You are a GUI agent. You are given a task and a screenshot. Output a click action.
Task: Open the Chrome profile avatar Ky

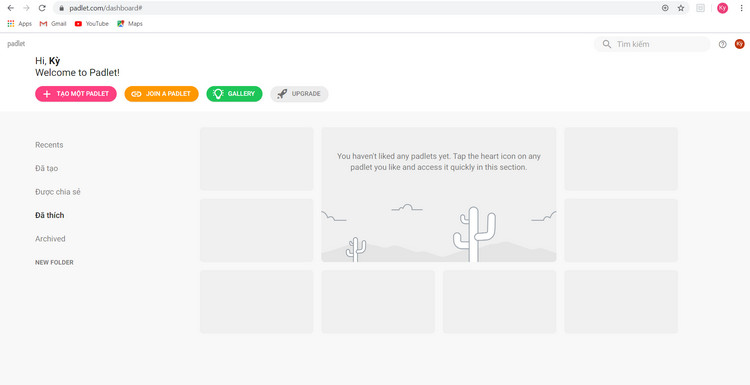[722, 8]
